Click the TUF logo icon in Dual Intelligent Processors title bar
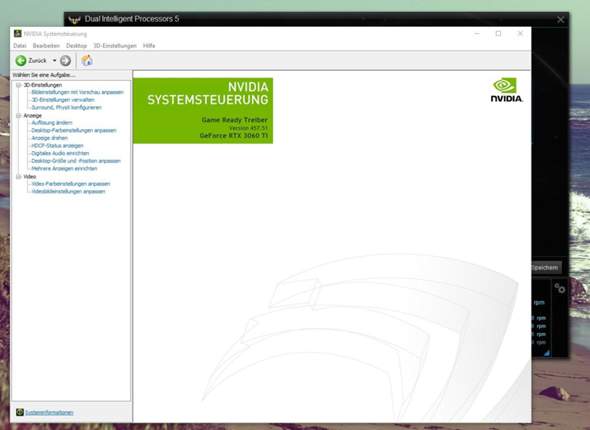This screenshot has height=430, width=590. click(x=74, y=20)
